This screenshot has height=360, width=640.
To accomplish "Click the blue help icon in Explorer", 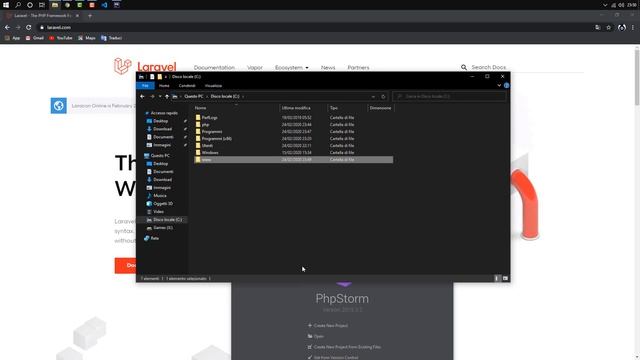I will click(x=506, y=86).
